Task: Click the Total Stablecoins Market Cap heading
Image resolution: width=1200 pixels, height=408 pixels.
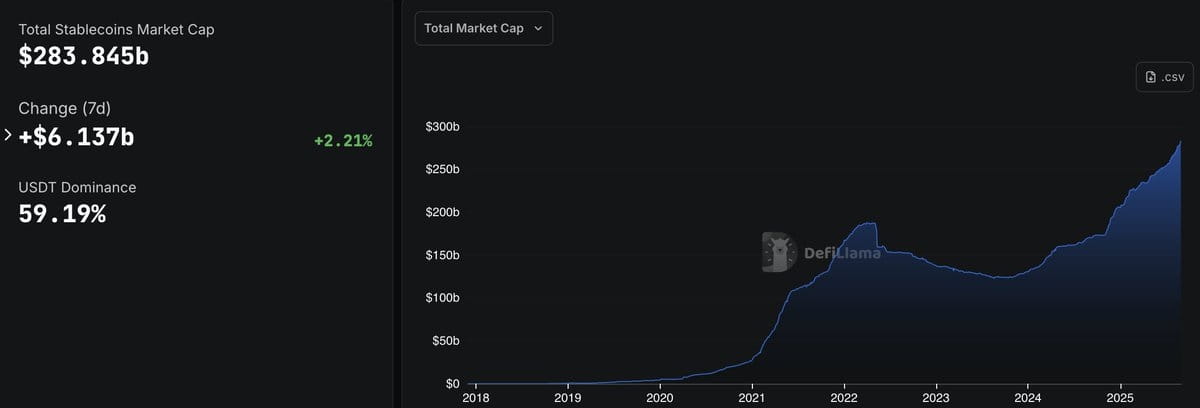Action: click(x=116, y=29)
